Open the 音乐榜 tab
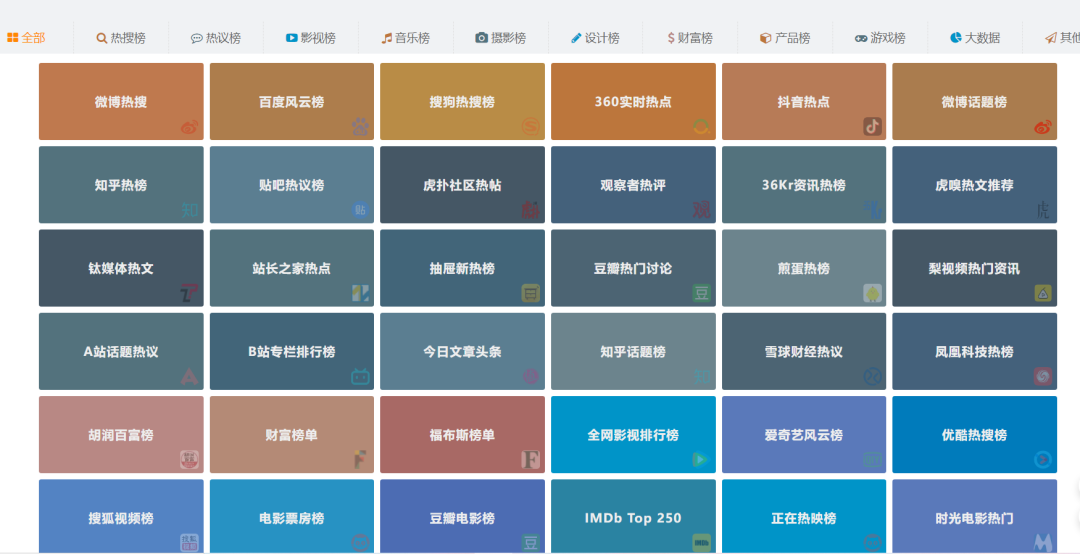1080x554 pixels. click(x=406, y=38)
